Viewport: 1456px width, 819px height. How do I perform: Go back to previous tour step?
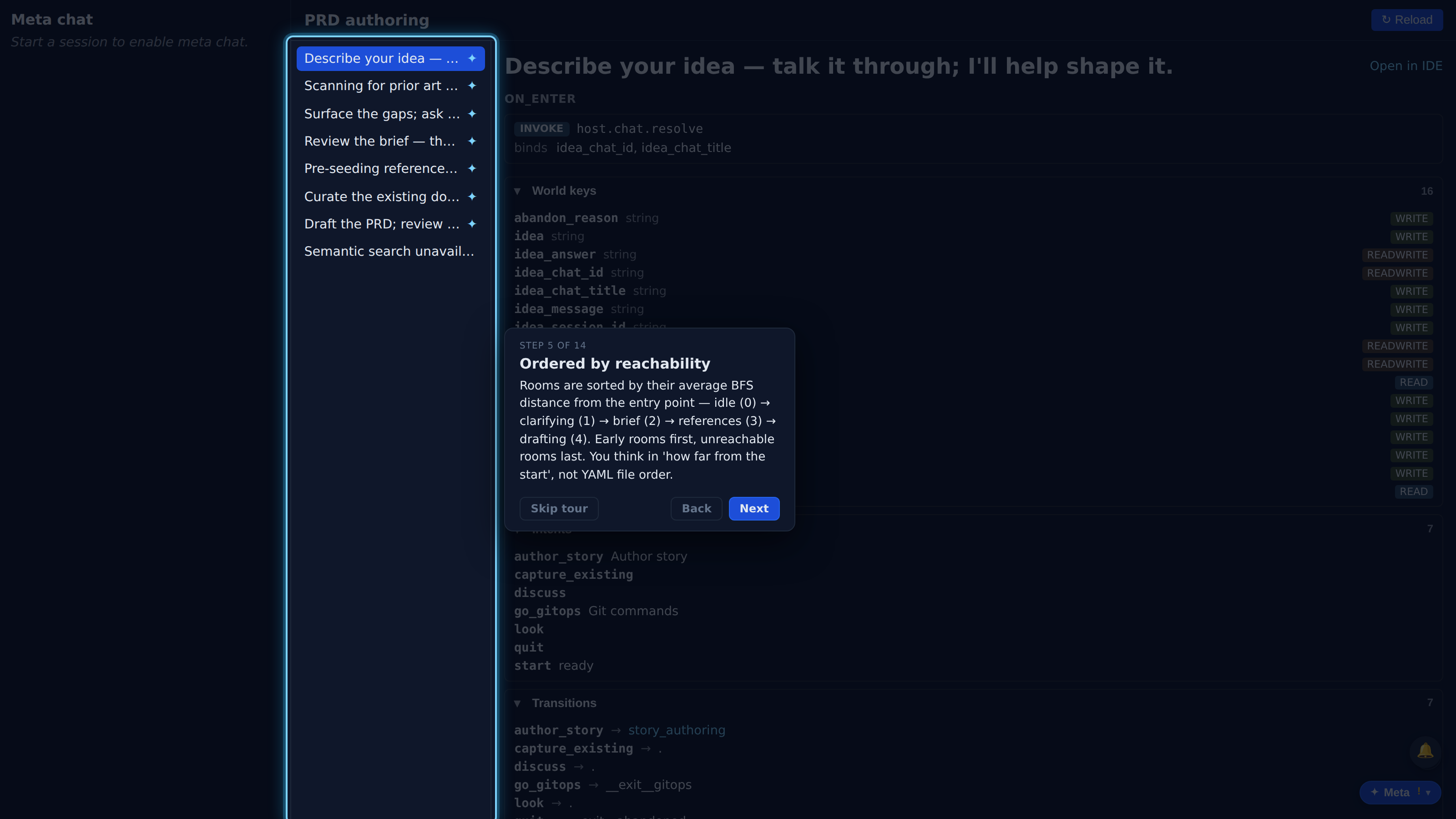696,508
